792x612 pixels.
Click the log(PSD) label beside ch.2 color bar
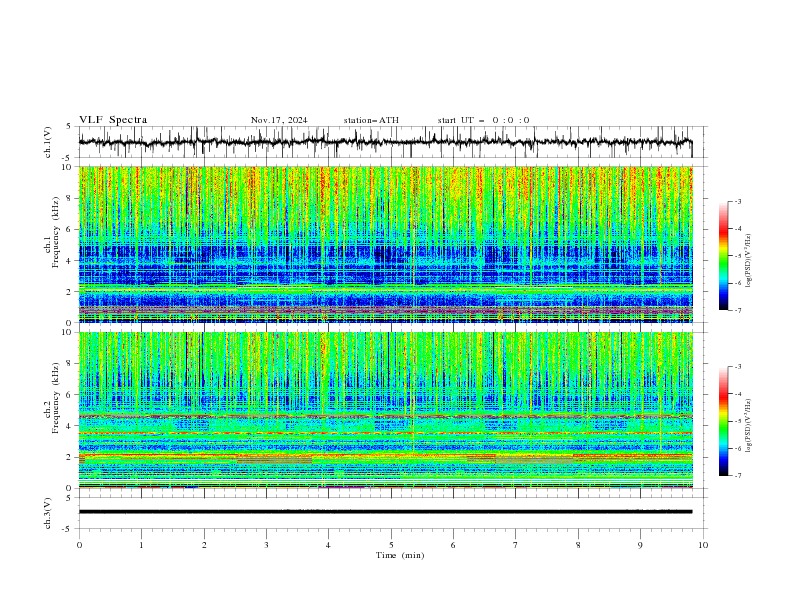(x=749, y=425)
